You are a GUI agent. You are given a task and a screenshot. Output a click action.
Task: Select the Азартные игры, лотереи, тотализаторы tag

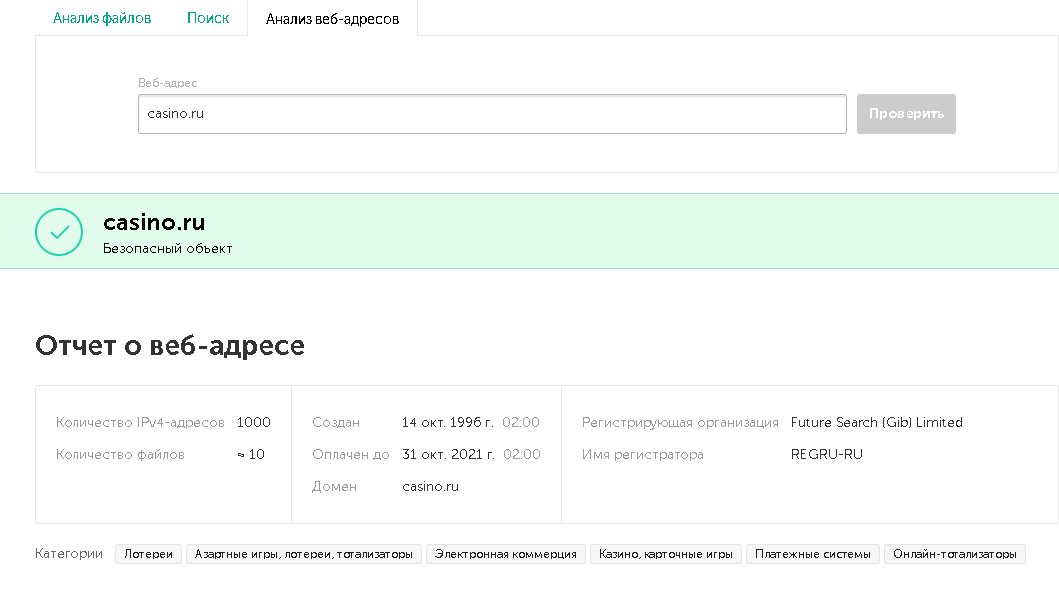[x=304, y=554]
